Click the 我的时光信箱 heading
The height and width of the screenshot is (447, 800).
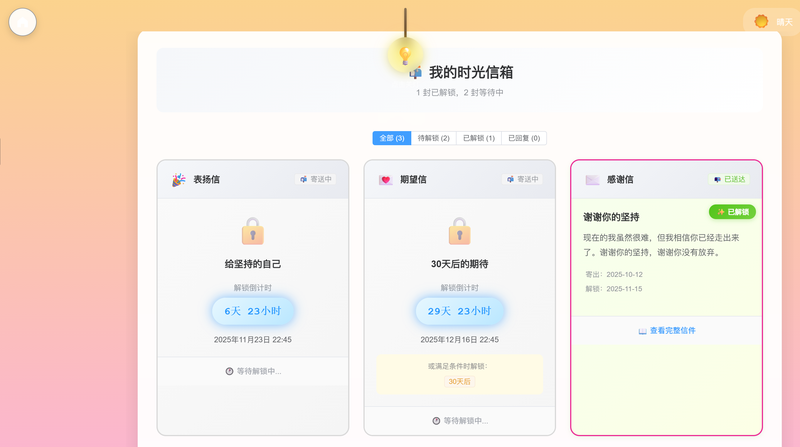[471, 72]
